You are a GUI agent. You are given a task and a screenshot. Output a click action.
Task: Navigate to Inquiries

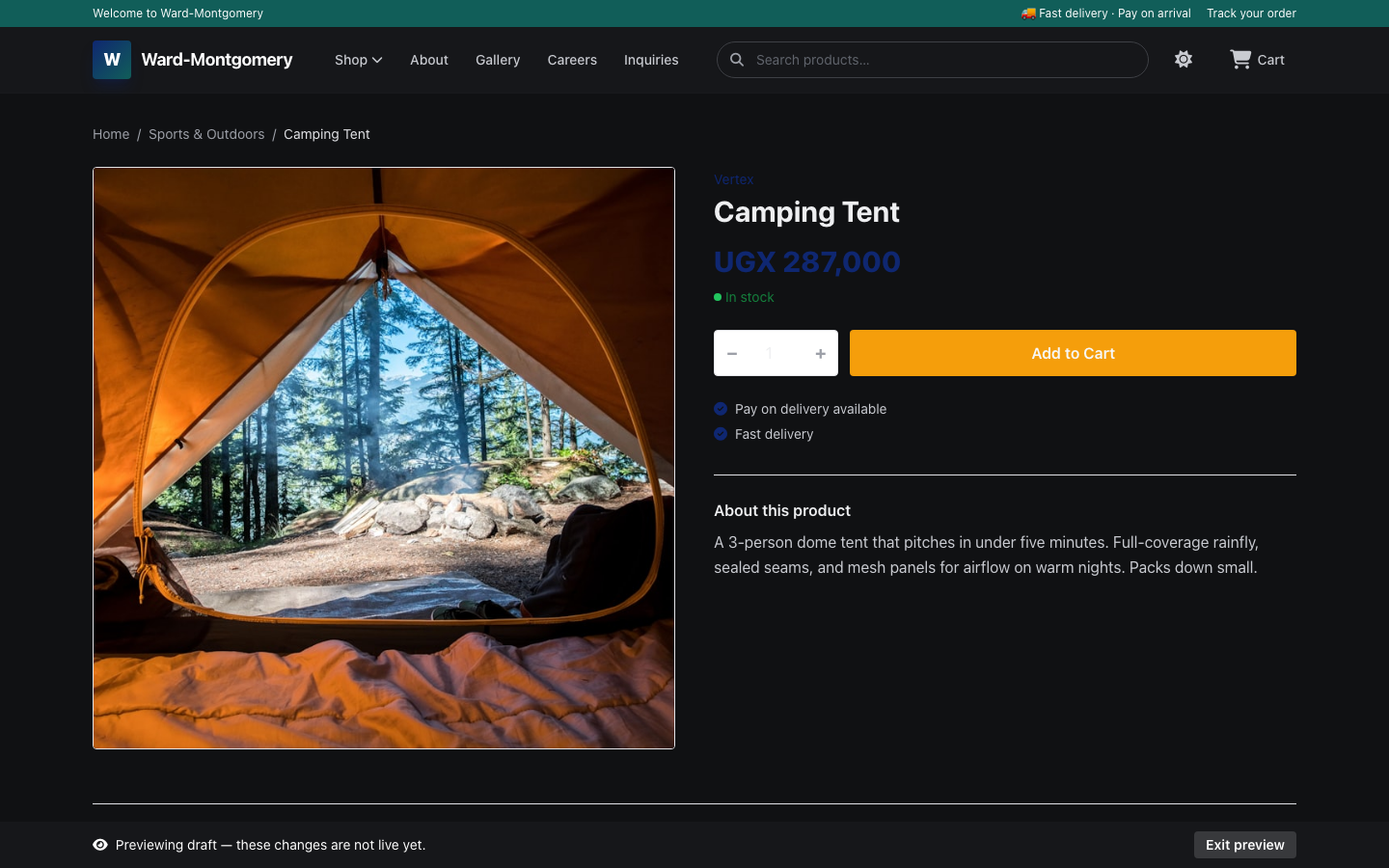click(651, 60)
